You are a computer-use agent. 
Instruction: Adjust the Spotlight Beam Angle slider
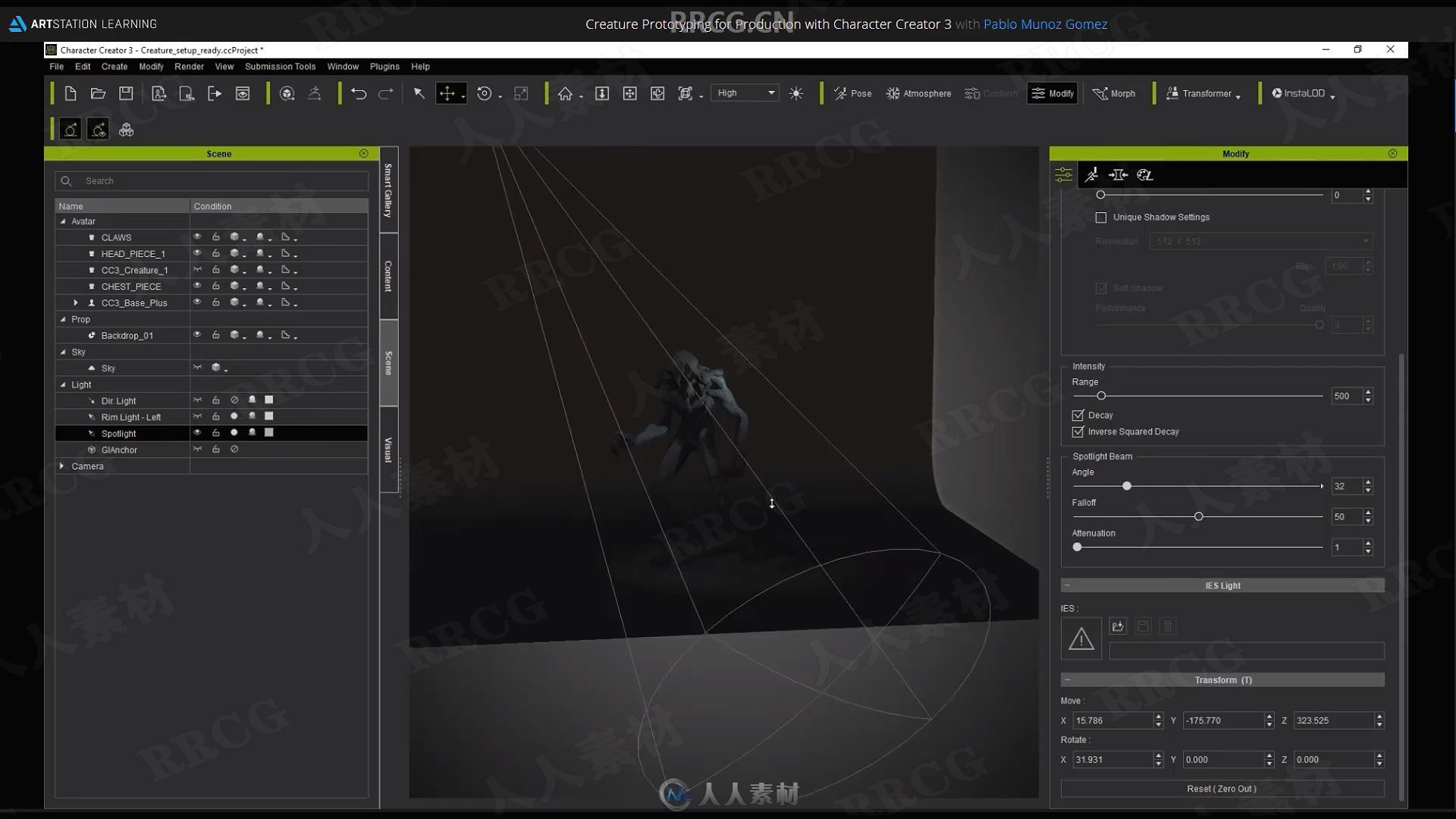(1127, 486)
